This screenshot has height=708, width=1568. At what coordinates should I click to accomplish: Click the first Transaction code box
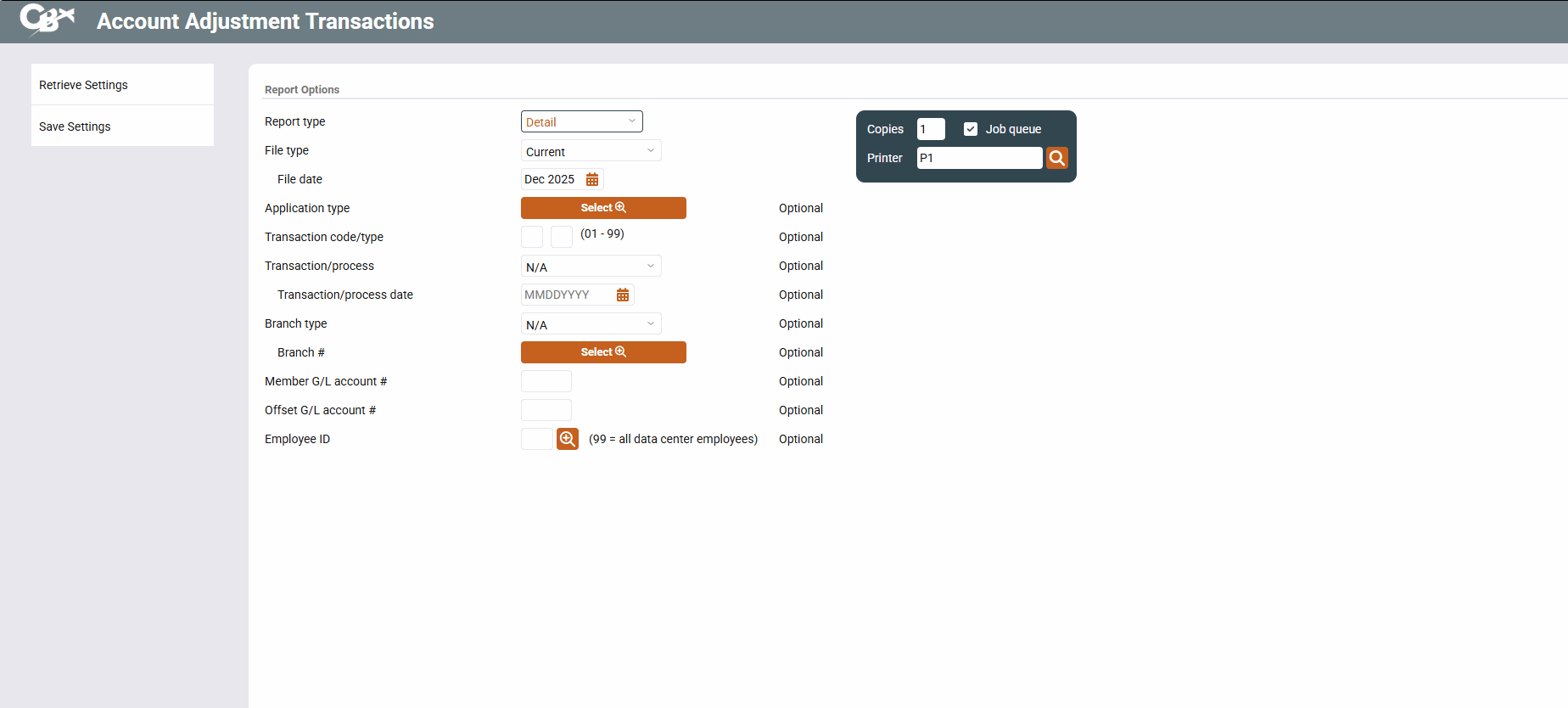click(x=532, y=237)
